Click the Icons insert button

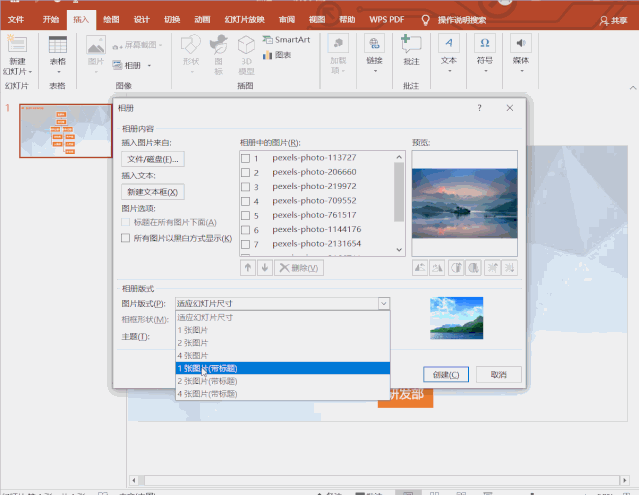point(218,45)
